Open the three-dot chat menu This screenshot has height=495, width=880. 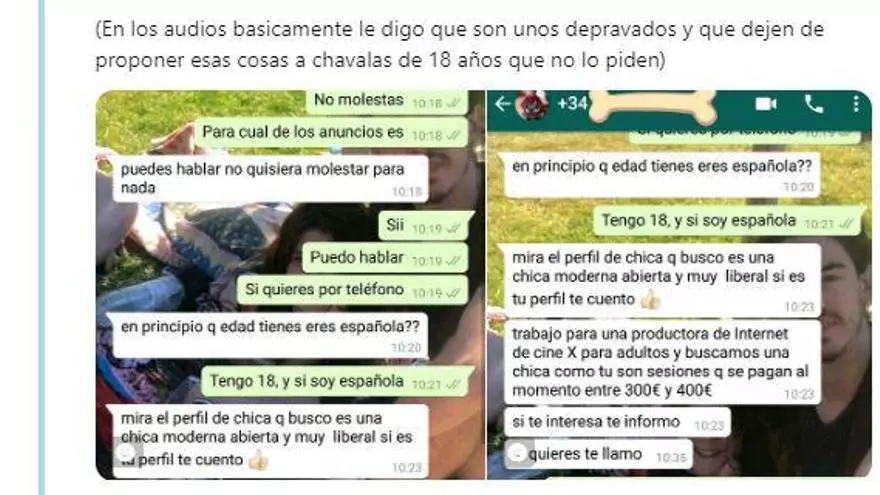click(856, 104)
